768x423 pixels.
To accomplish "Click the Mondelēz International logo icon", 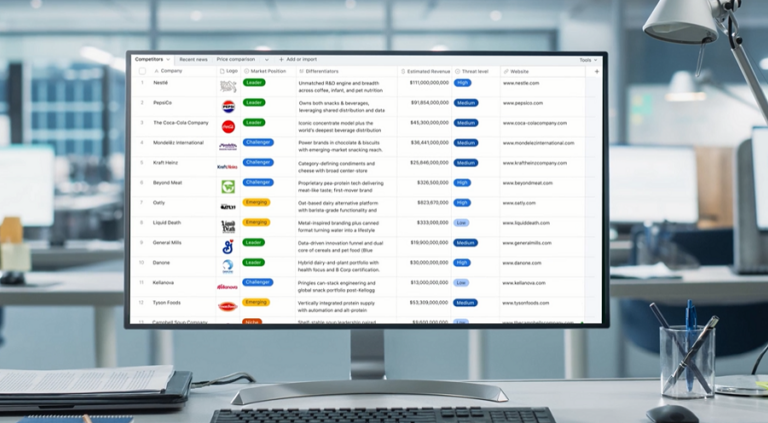I will pos(228,146).
